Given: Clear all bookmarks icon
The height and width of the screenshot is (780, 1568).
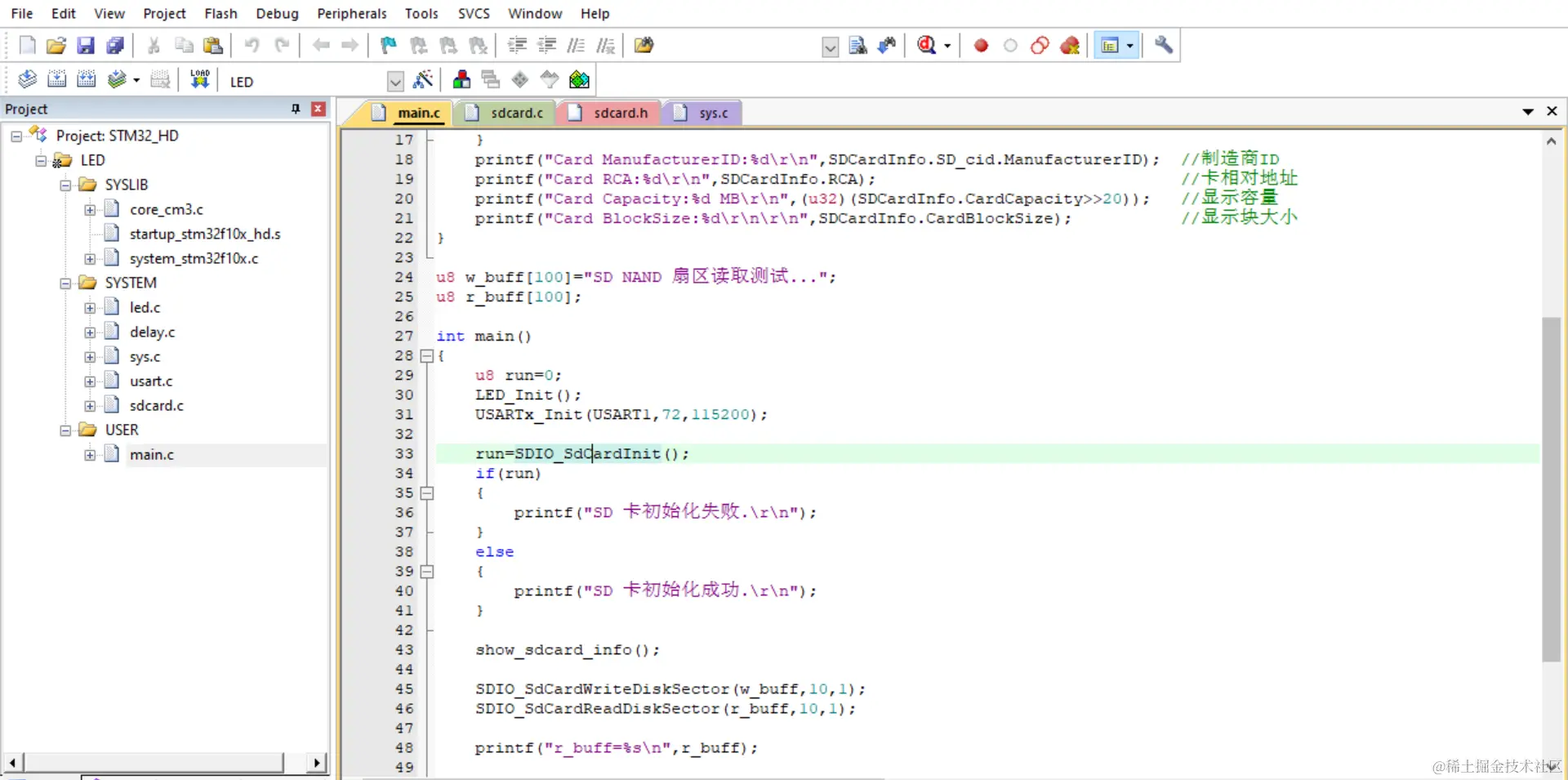Looking at the screenshot, I should 478,46.
